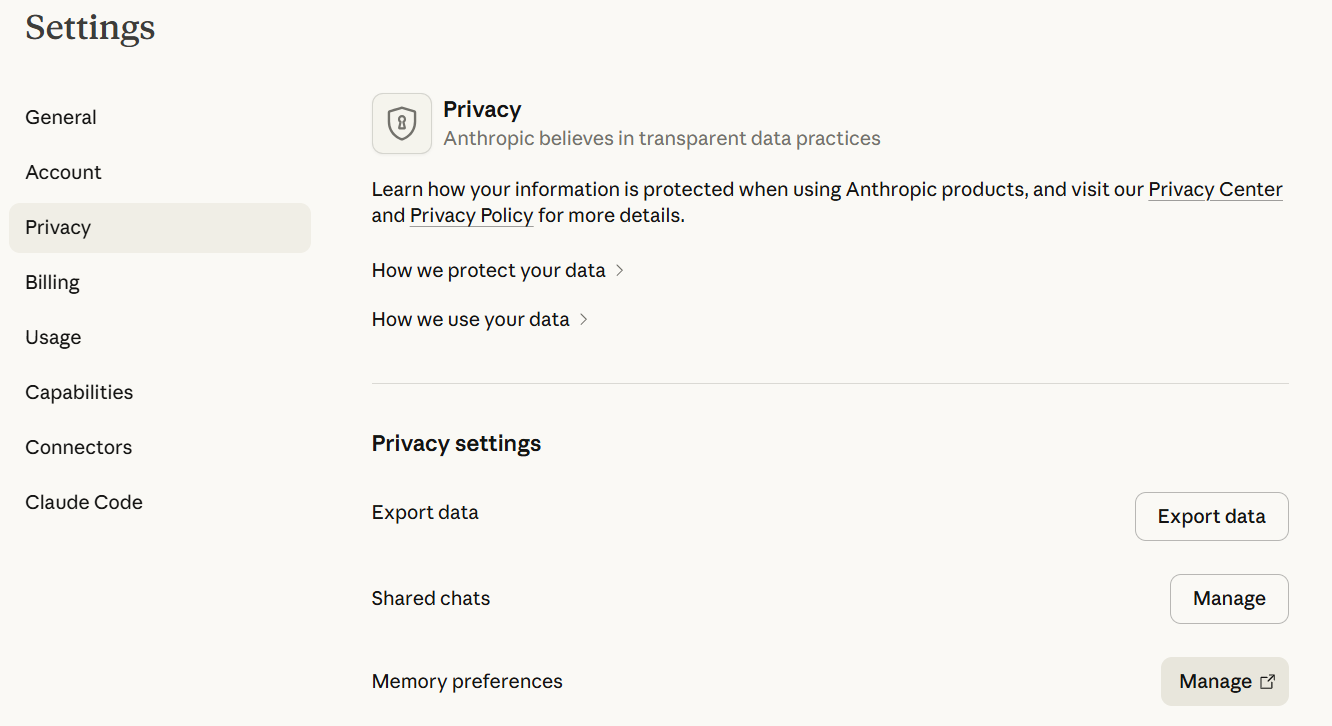Switch to the Usage section
Screen dimensions: 1332x726
point(53,338)
